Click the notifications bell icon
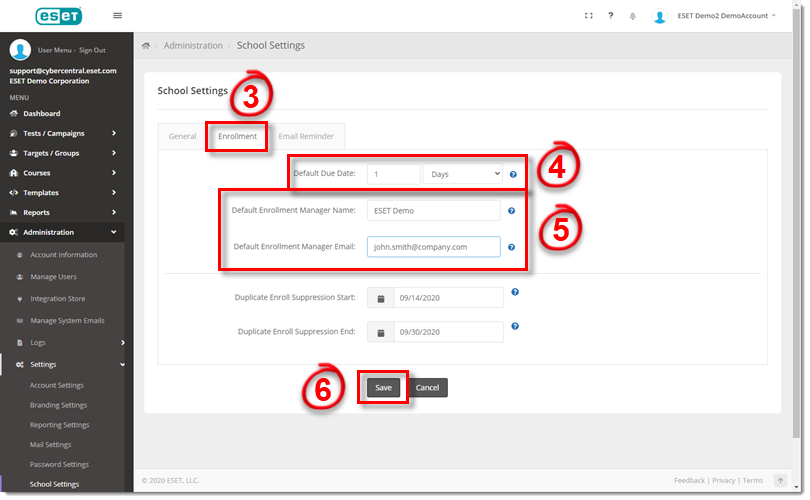 pos(632,16)
